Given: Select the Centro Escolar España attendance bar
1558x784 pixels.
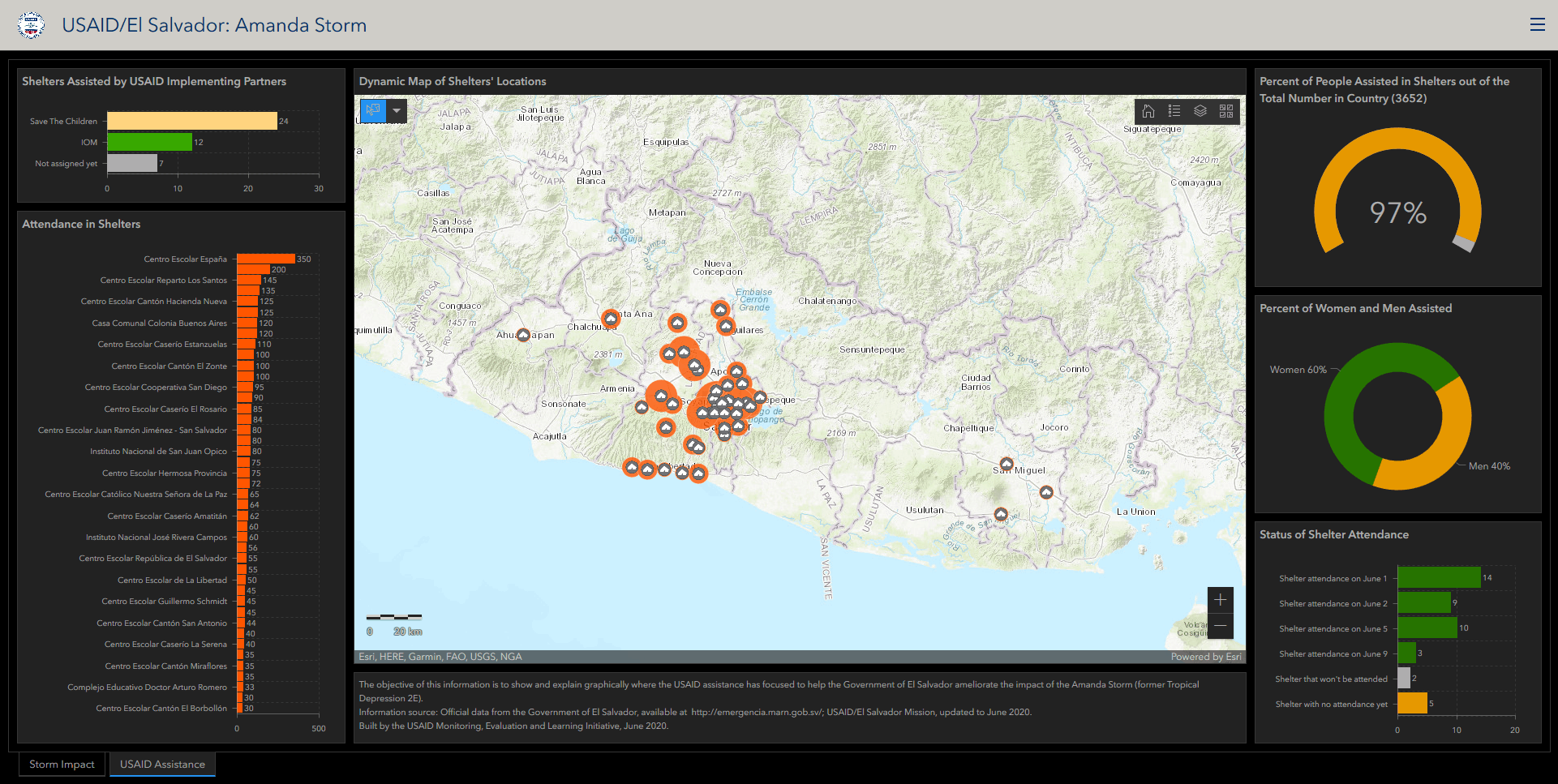Looking at the screenshot, I should point(265,259).
